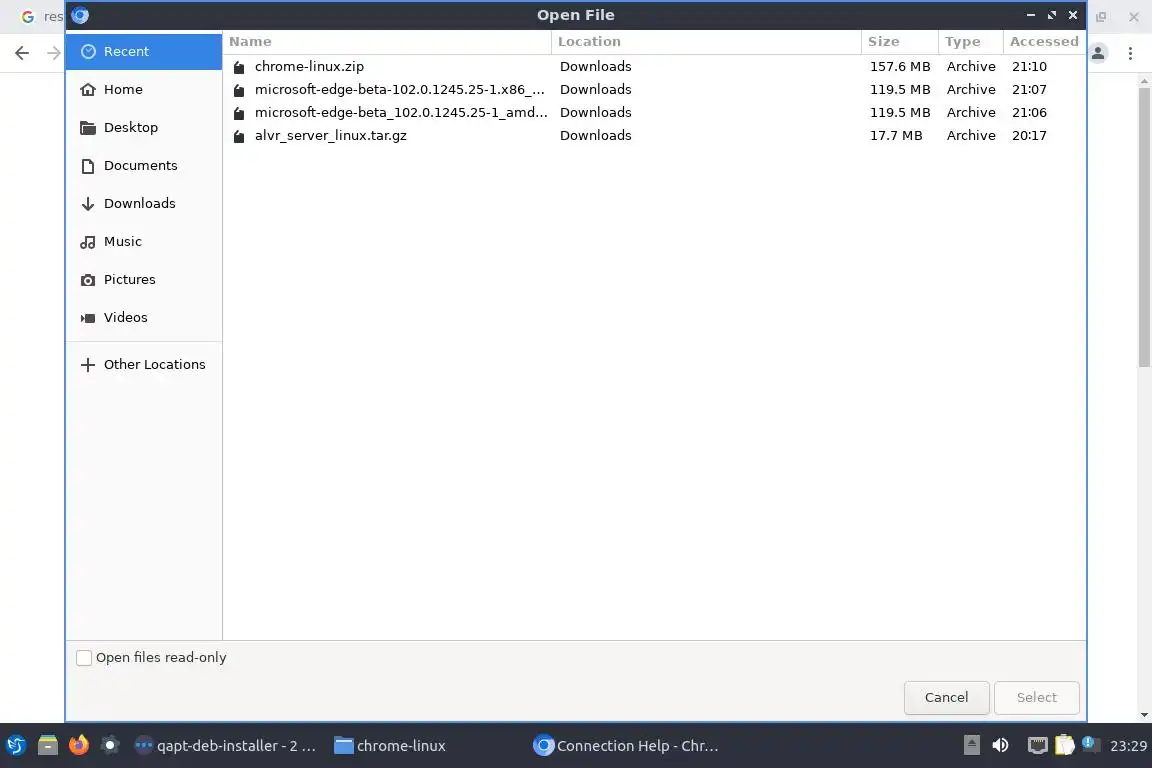Screen dimensions: 1152x768
Task: Go back in the Chromium browser window
Action: [22, 53]
